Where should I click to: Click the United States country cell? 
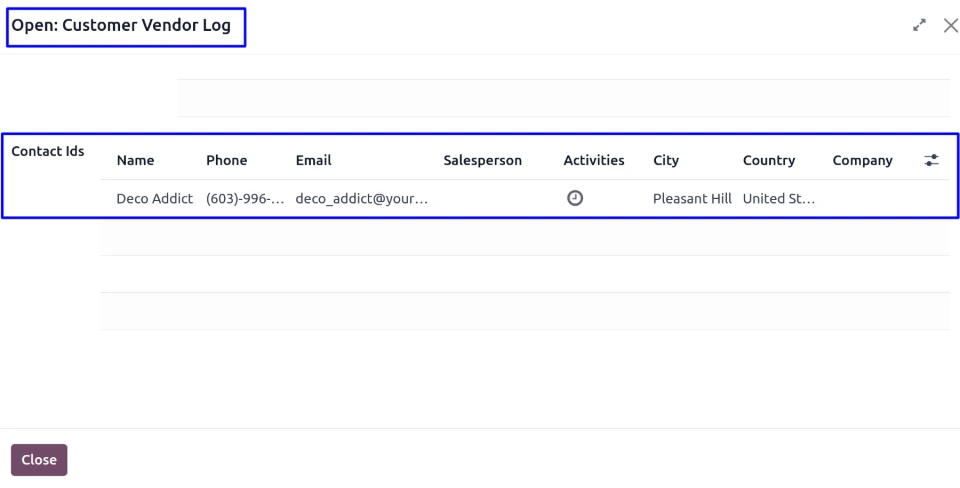click(779, 198)
